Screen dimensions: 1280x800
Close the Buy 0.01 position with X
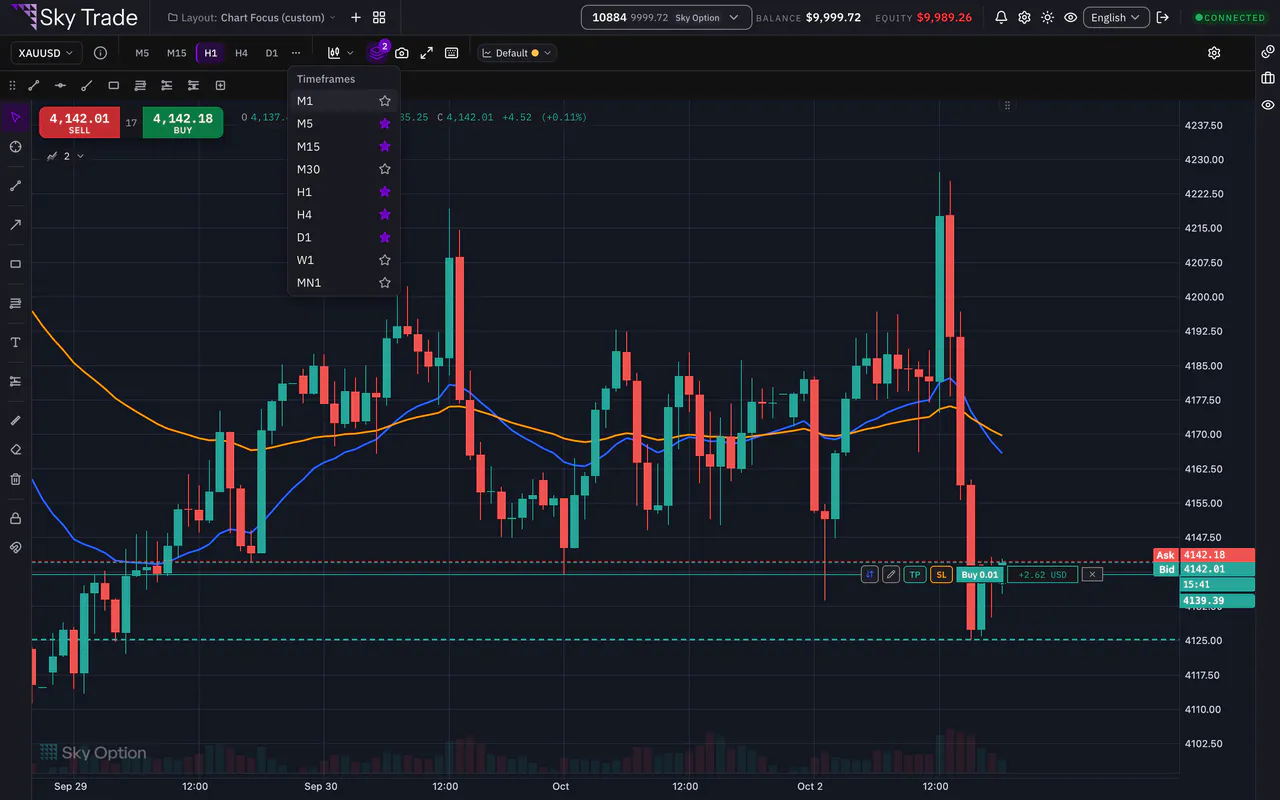coord(1093,575)
